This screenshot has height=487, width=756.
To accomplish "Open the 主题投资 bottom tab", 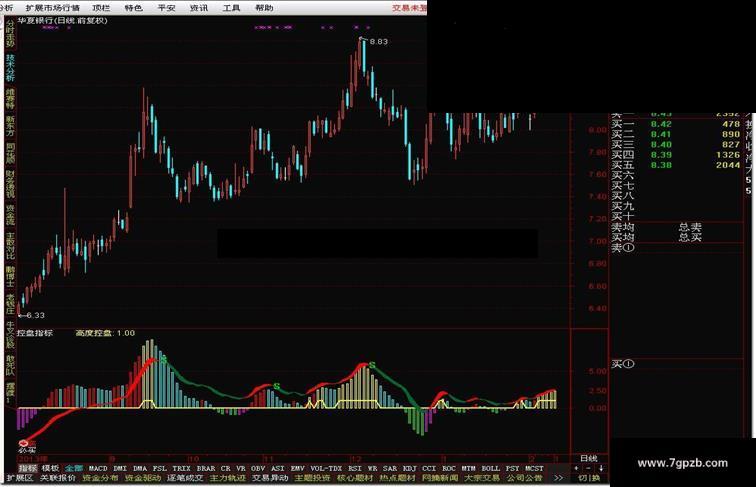I will tap(312, 478).
